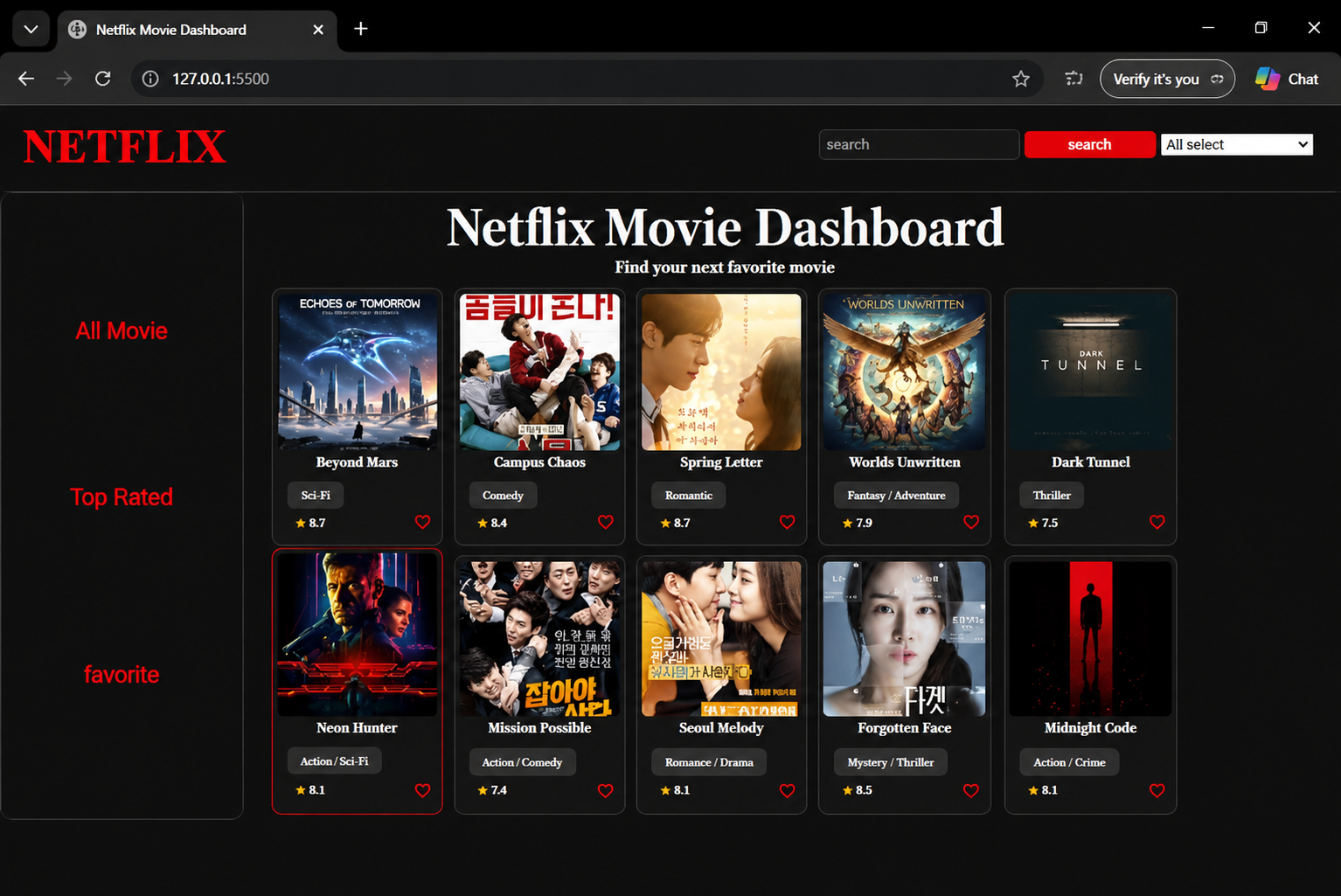Click the Action / Sci-Fi genre tag

point(334,761)
